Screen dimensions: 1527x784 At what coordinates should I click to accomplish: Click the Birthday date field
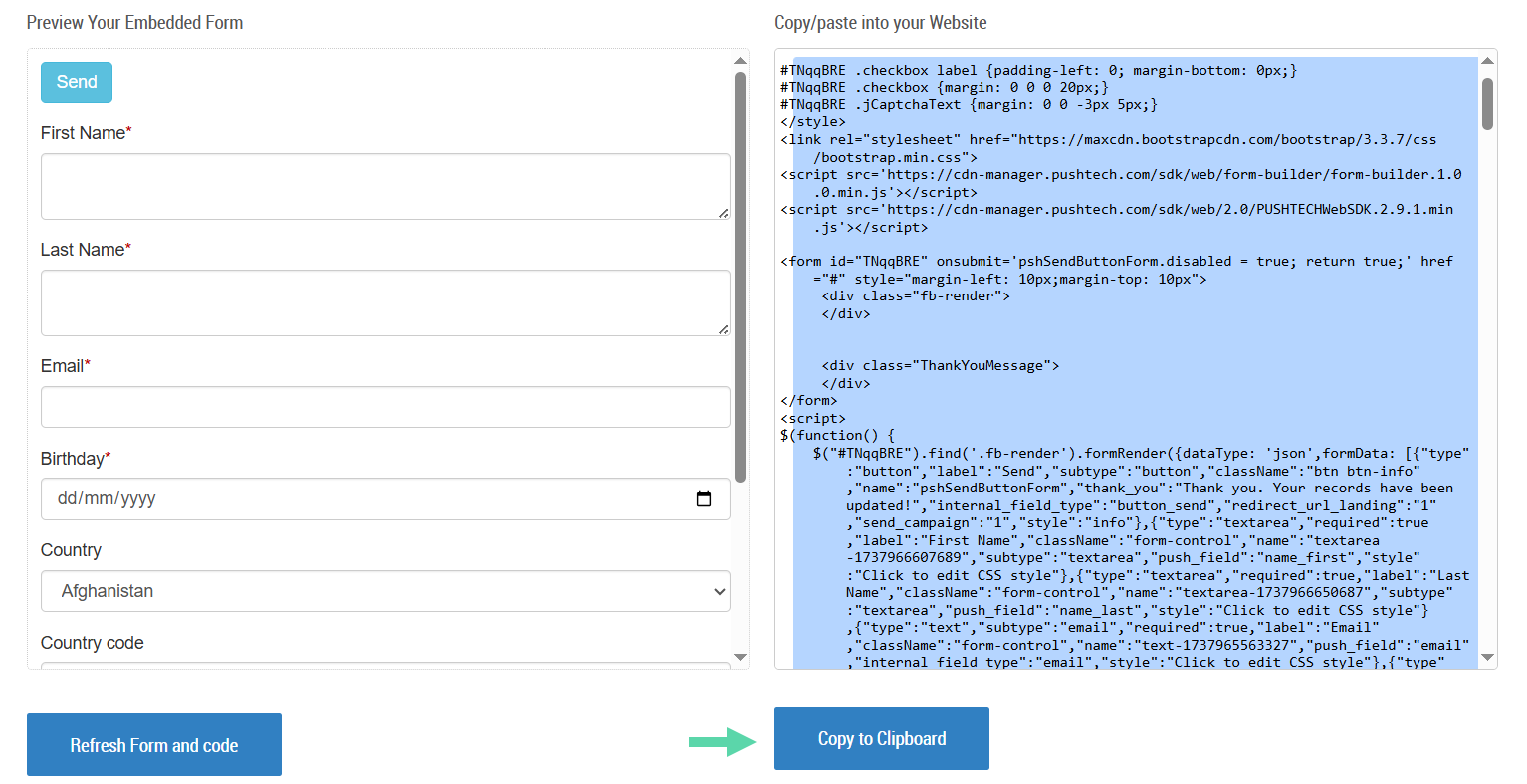coord(385,499)
